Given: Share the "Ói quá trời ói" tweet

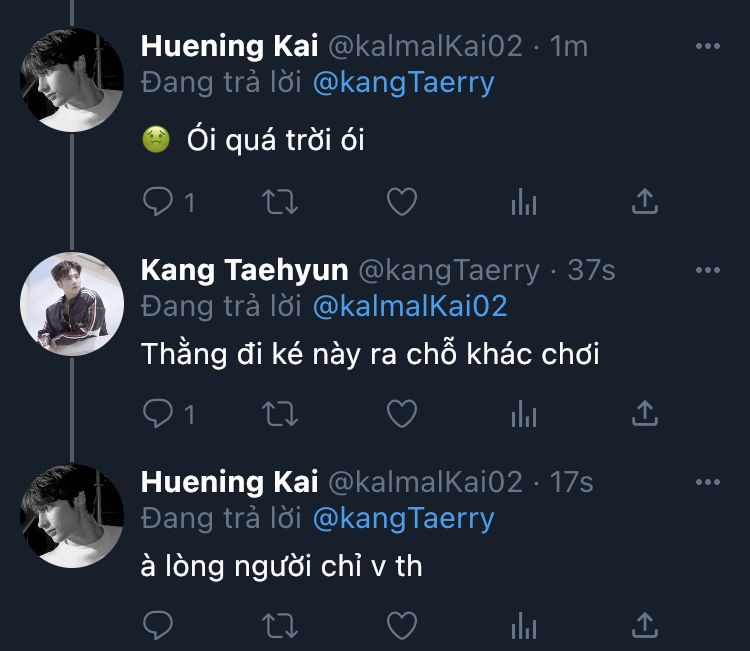Looking at the screenshot, I should coord(646,202).
